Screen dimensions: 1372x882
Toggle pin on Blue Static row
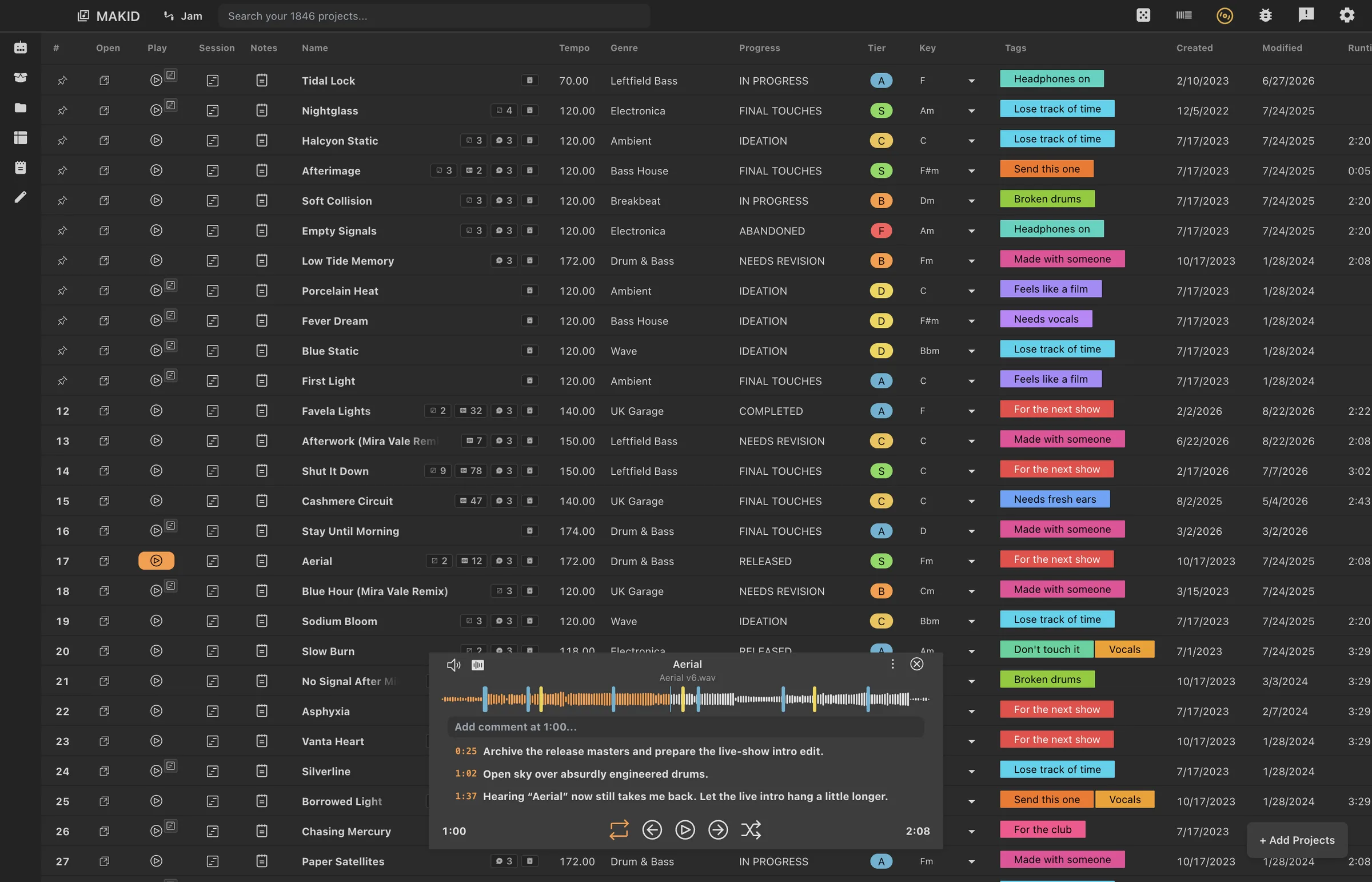point(62,351)
